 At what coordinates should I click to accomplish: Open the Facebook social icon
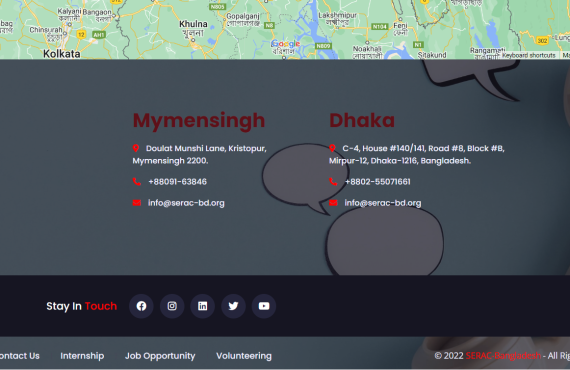click(x=141, y=306)
